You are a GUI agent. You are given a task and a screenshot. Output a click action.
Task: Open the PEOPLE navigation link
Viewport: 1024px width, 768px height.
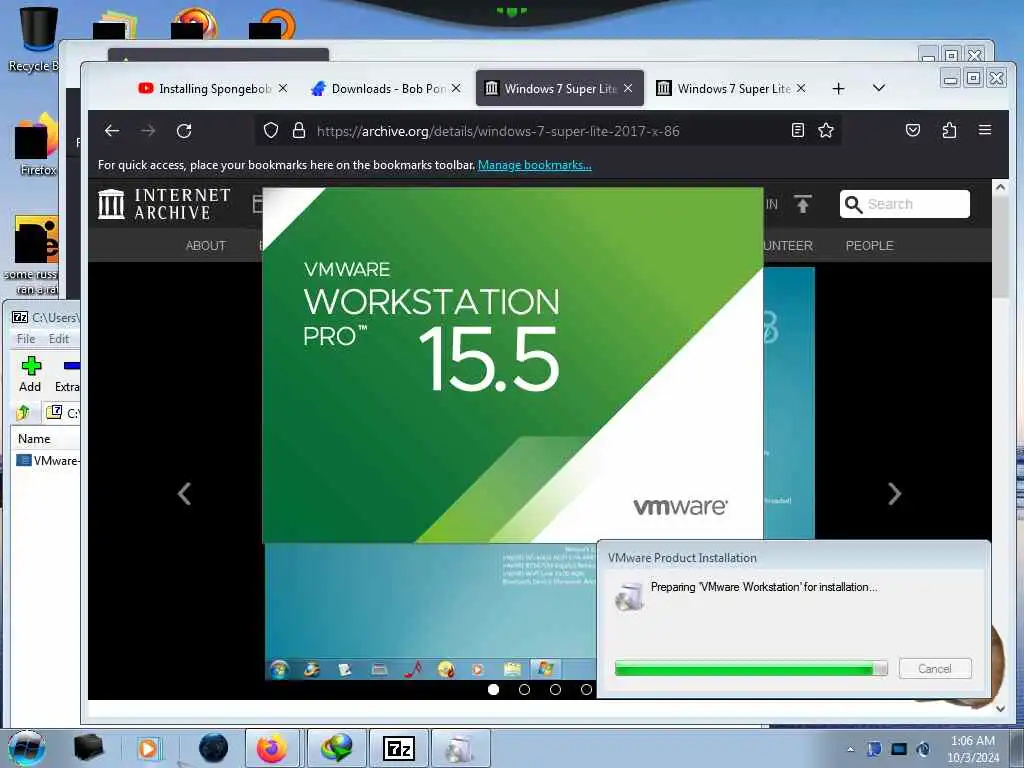(869, 246)
